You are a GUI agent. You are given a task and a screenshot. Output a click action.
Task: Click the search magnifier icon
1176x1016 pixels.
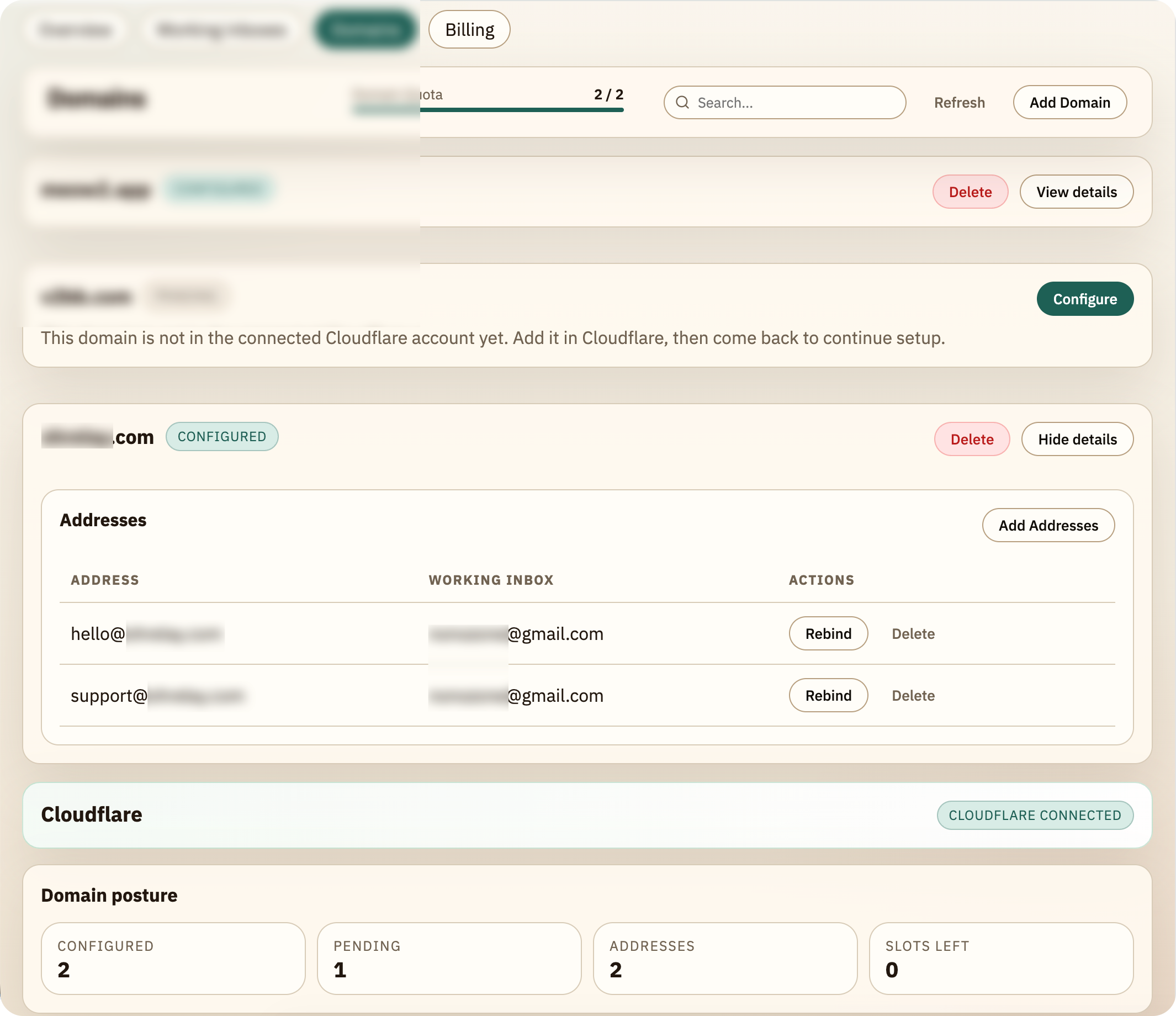point(682,102)
